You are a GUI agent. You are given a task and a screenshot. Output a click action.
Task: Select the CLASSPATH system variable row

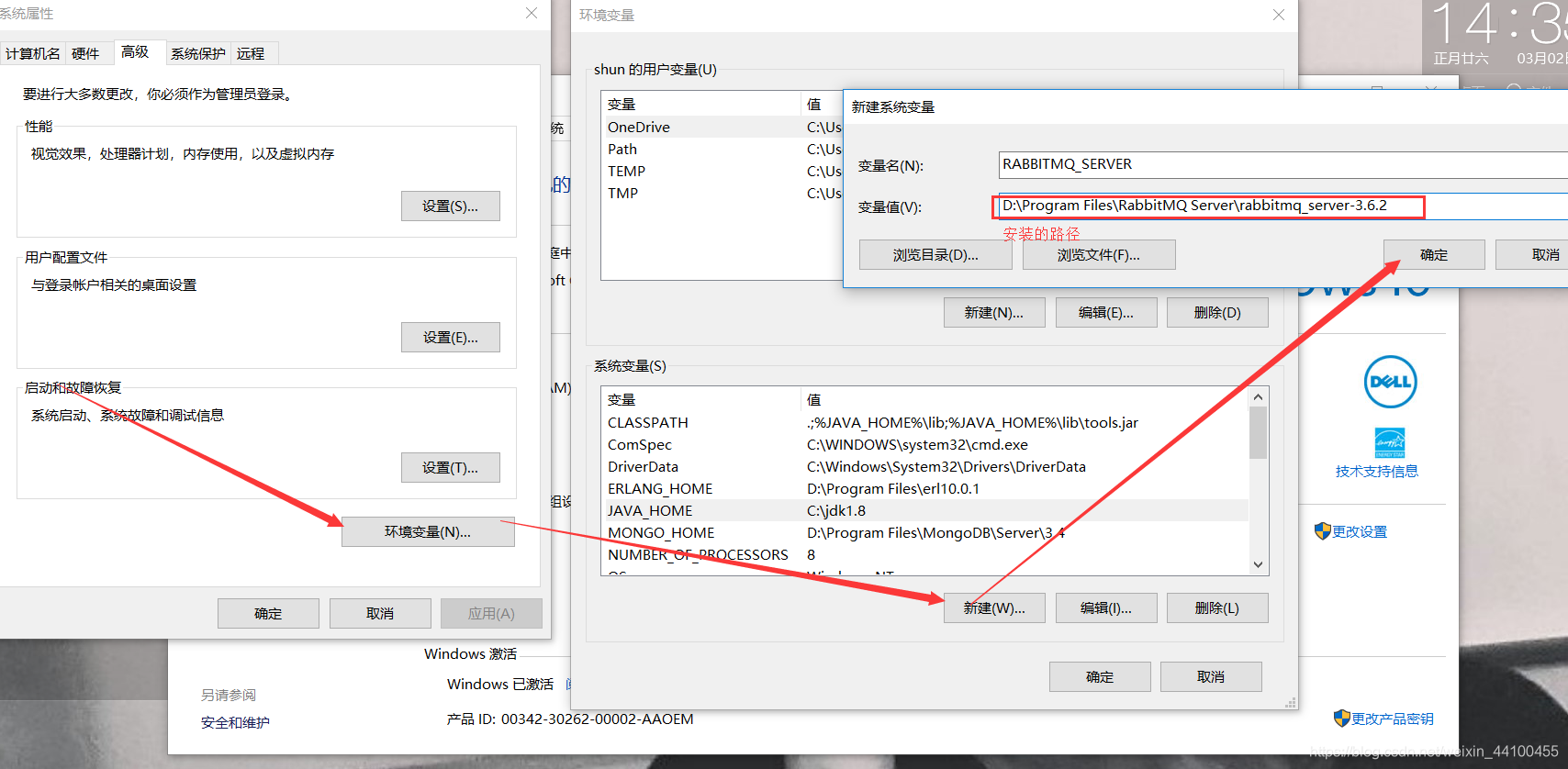(925, 423)
